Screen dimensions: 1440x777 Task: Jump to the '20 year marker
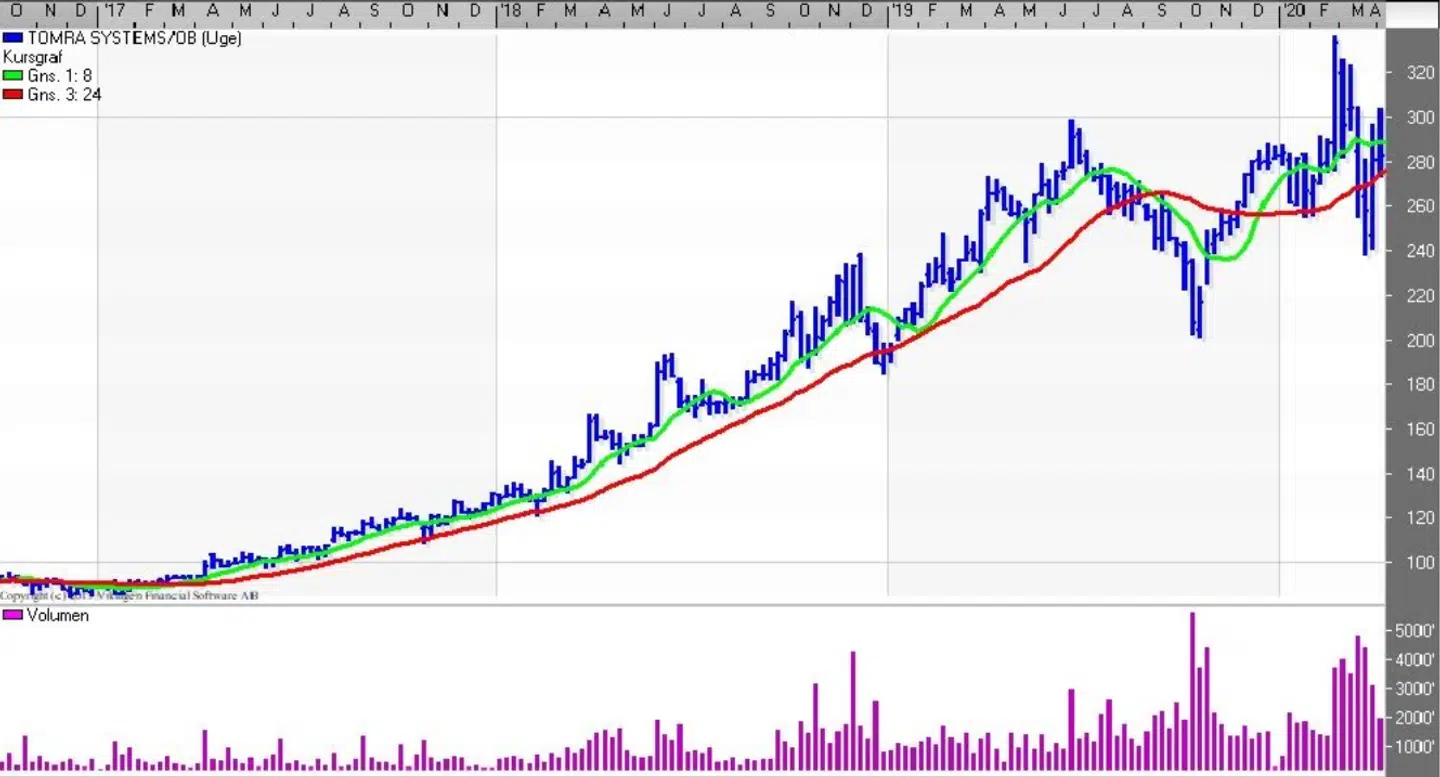(1294, 11)
